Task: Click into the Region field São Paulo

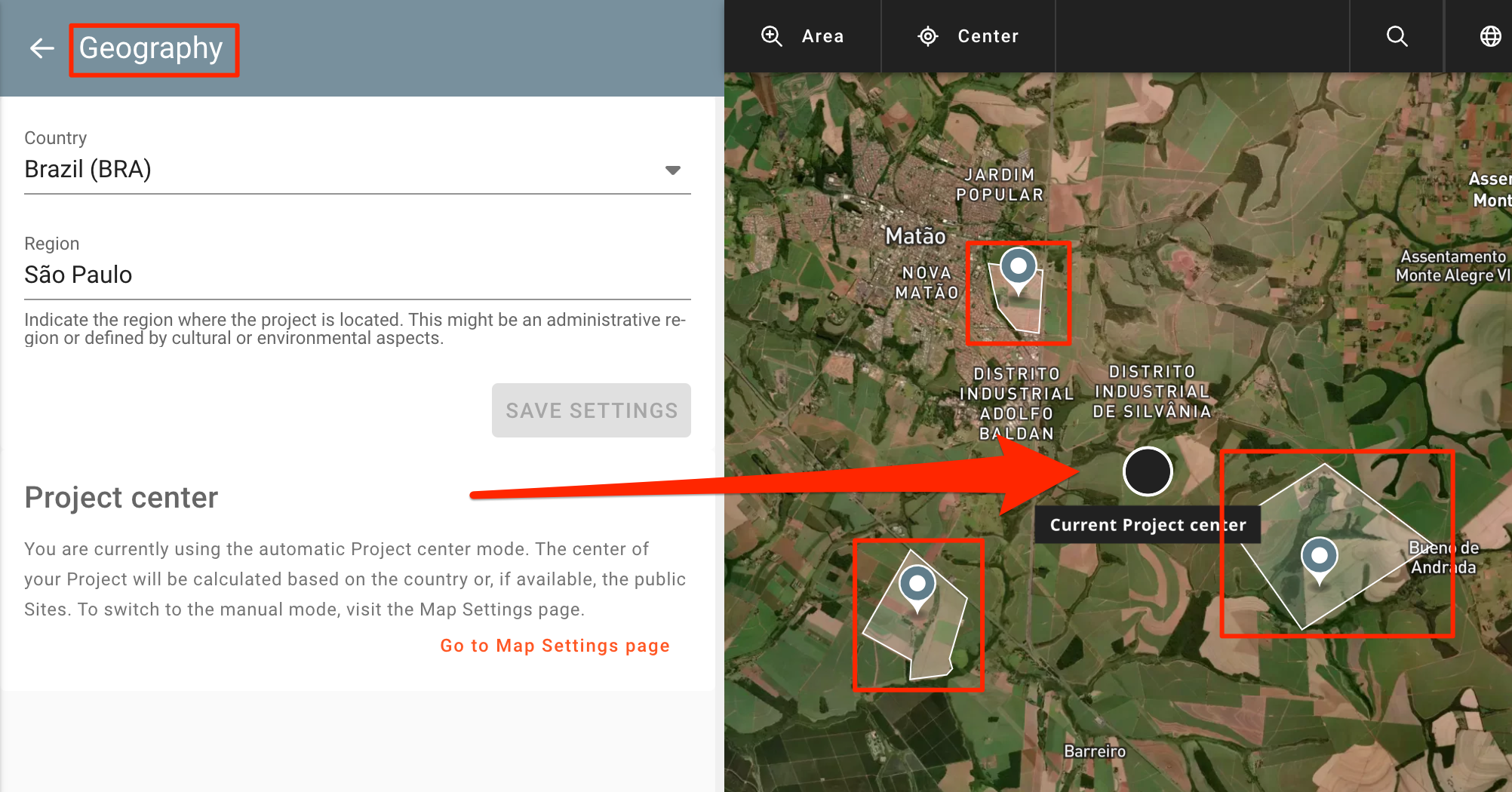Action: 356,275
